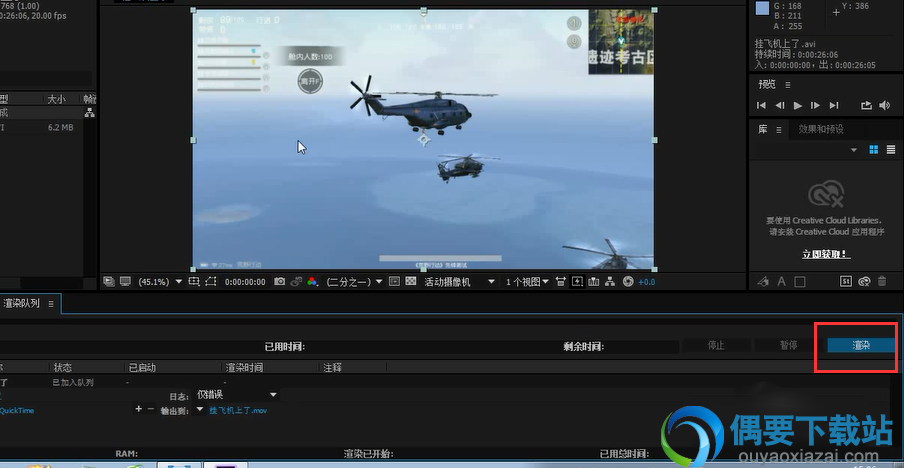
Task: Click the trash icon in library panel
Action: pyautogui.click(x=882, y=282)
